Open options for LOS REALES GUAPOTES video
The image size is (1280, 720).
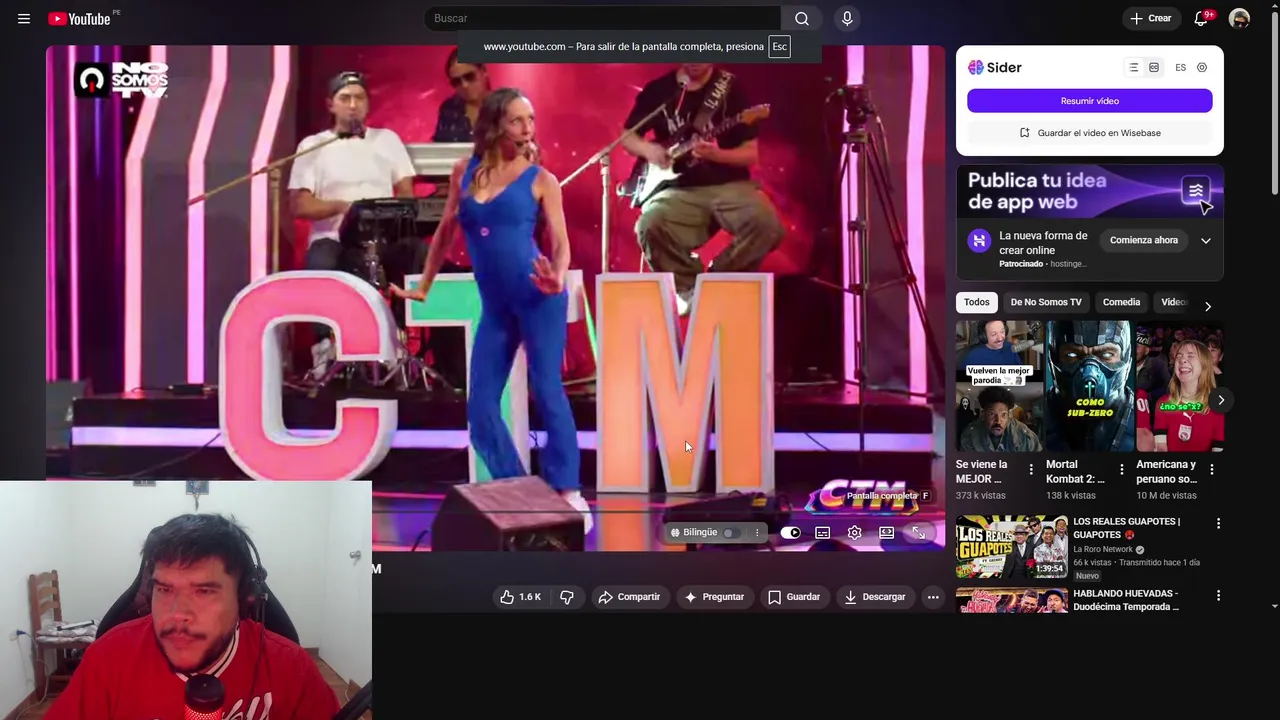tap(1218, 523)
